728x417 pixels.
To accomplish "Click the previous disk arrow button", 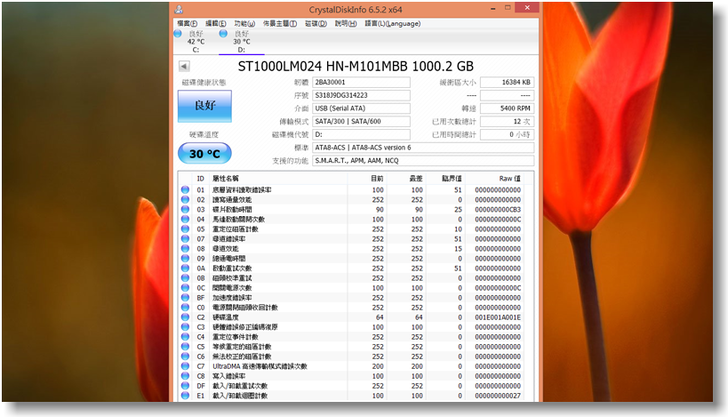I will point(185,66).
